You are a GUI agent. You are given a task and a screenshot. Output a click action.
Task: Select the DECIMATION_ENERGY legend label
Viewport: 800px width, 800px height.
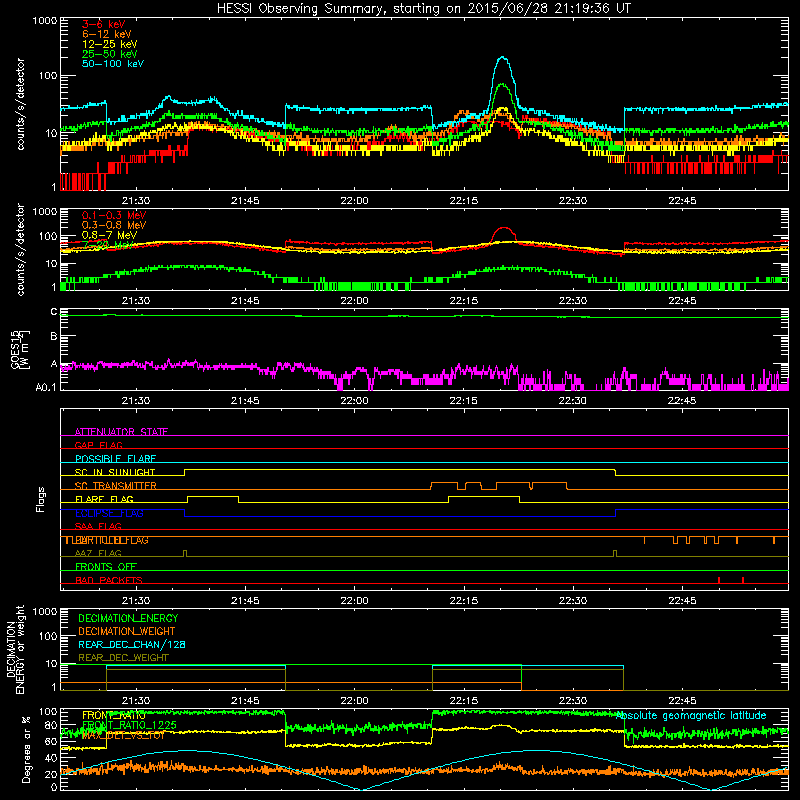[x=128, y=618]
